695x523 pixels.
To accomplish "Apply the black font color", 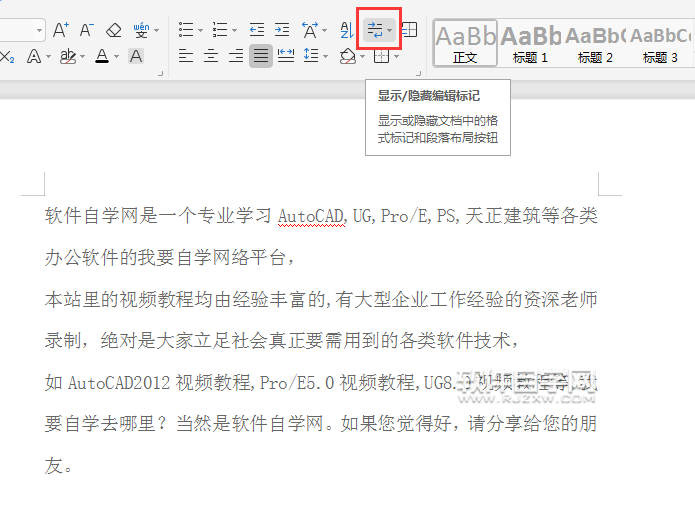I will pyautogui.click(x=102, y=56).
